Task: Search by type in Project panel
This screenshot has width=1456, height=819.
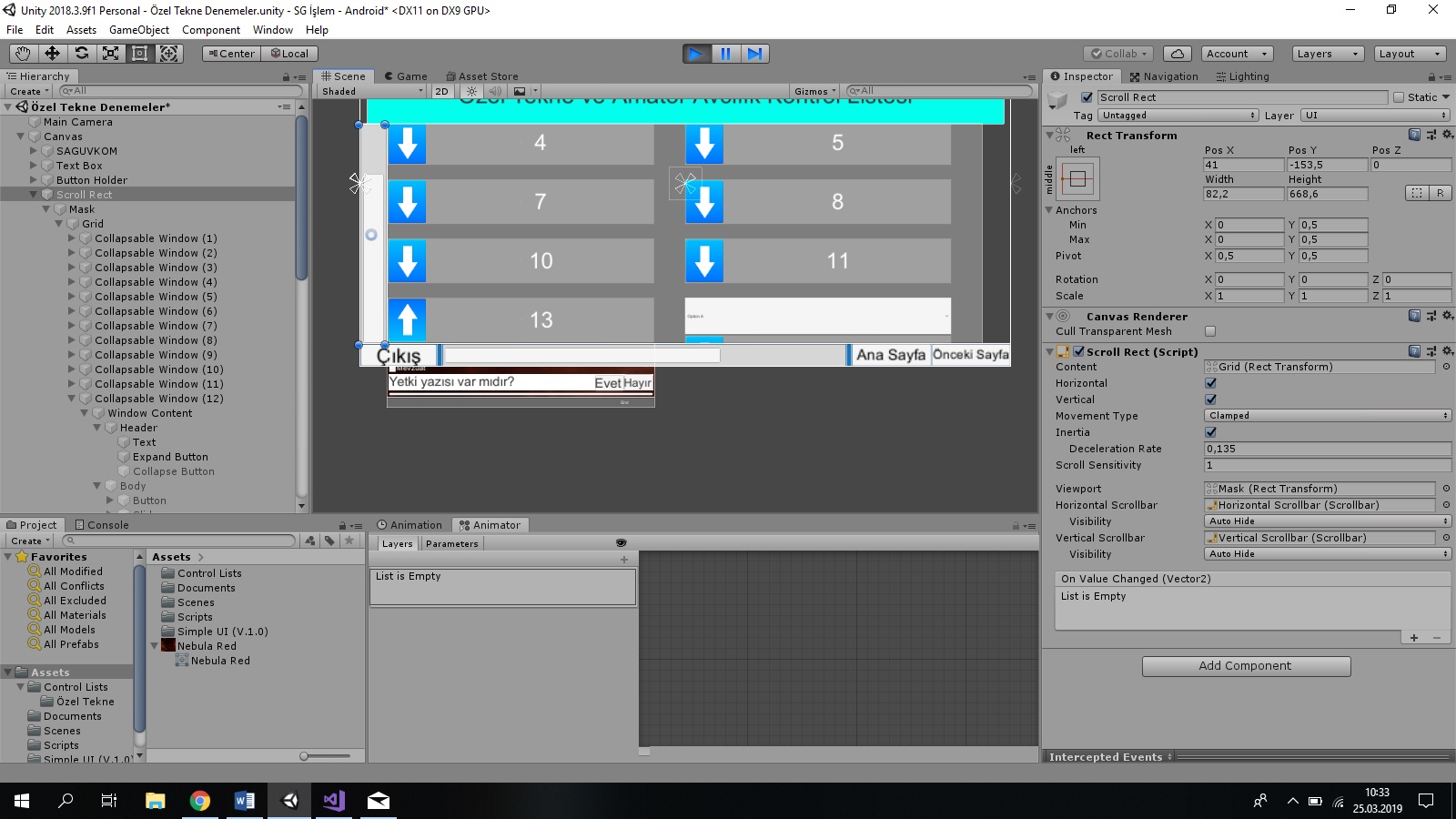Action: 310,541
